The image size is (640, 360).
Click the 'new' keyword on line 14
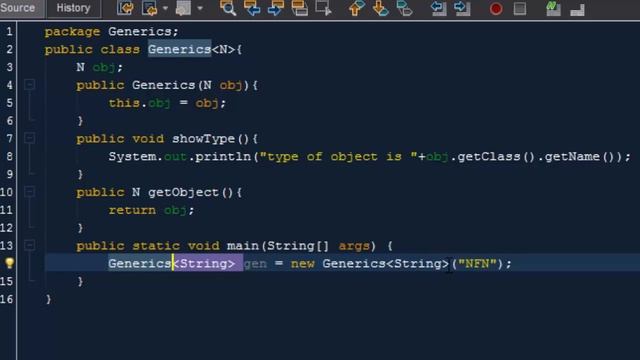click(302, 264)
